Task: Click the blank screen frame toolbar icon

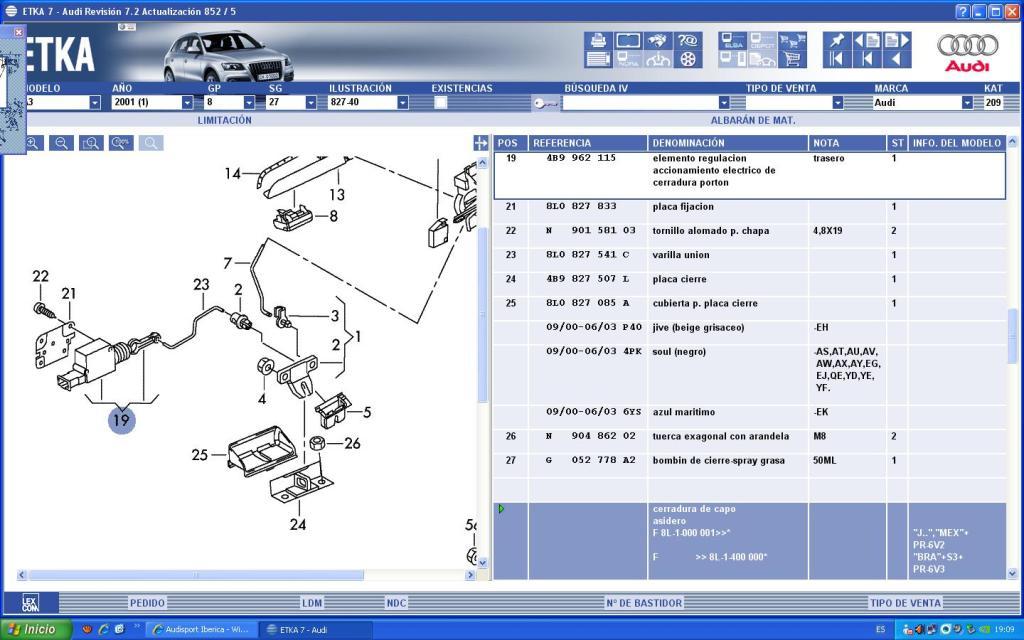Action: point(628,40)
